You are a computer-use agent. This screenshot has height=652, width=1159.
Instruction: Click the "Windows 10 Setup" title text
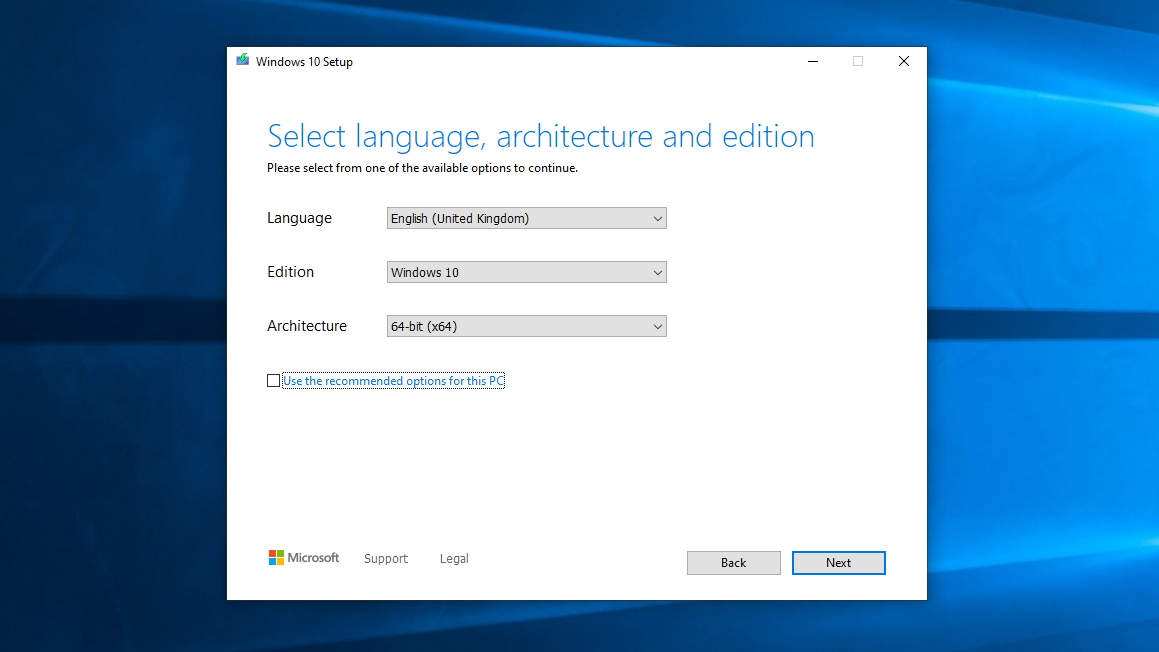pos(305,61)
